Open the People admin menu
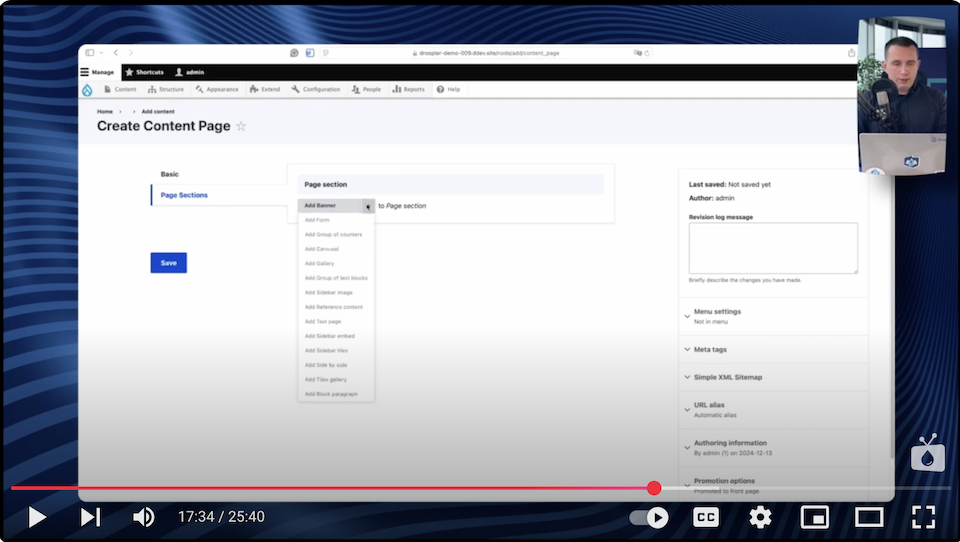This screenshot has width=960, height=542. click(x=367, y=89)
